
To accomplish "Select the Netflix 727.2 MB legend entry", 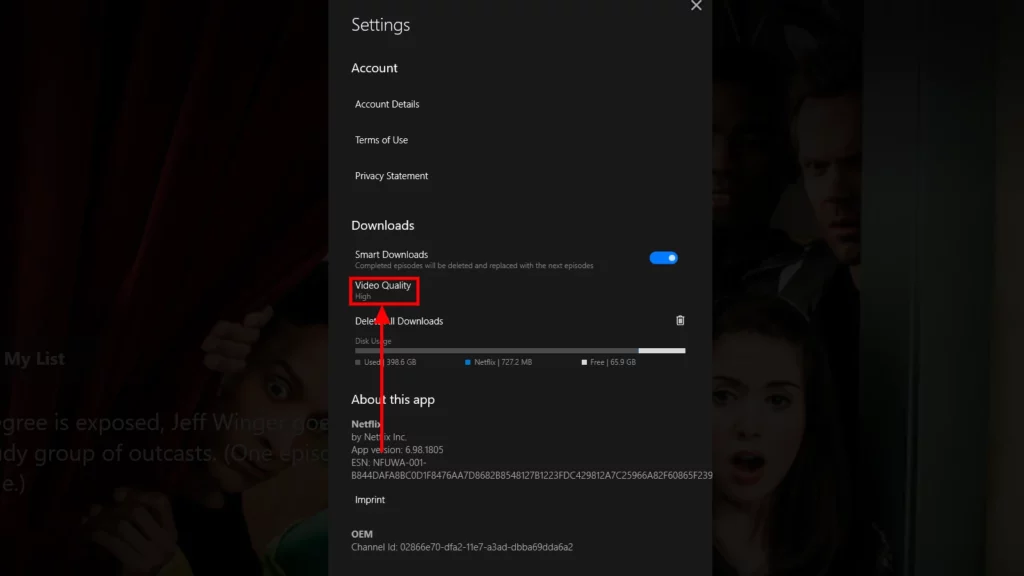I will [x=498, y=362].
